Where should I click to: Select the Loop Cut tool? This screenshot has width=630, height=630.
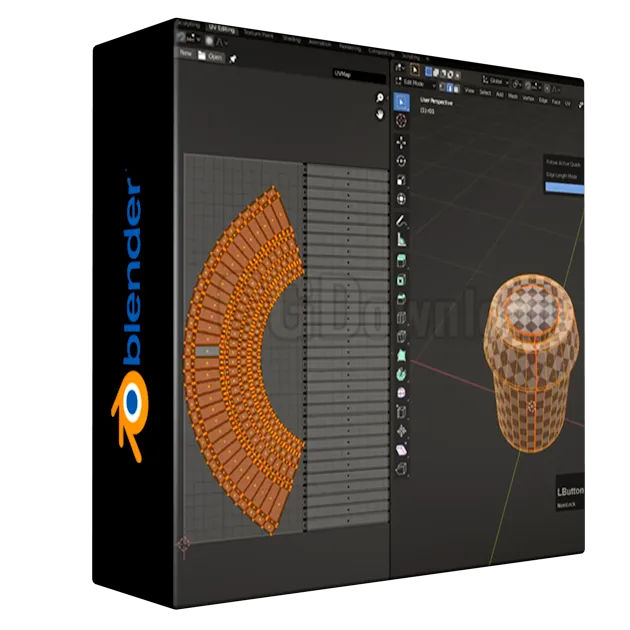click(401, 318)
